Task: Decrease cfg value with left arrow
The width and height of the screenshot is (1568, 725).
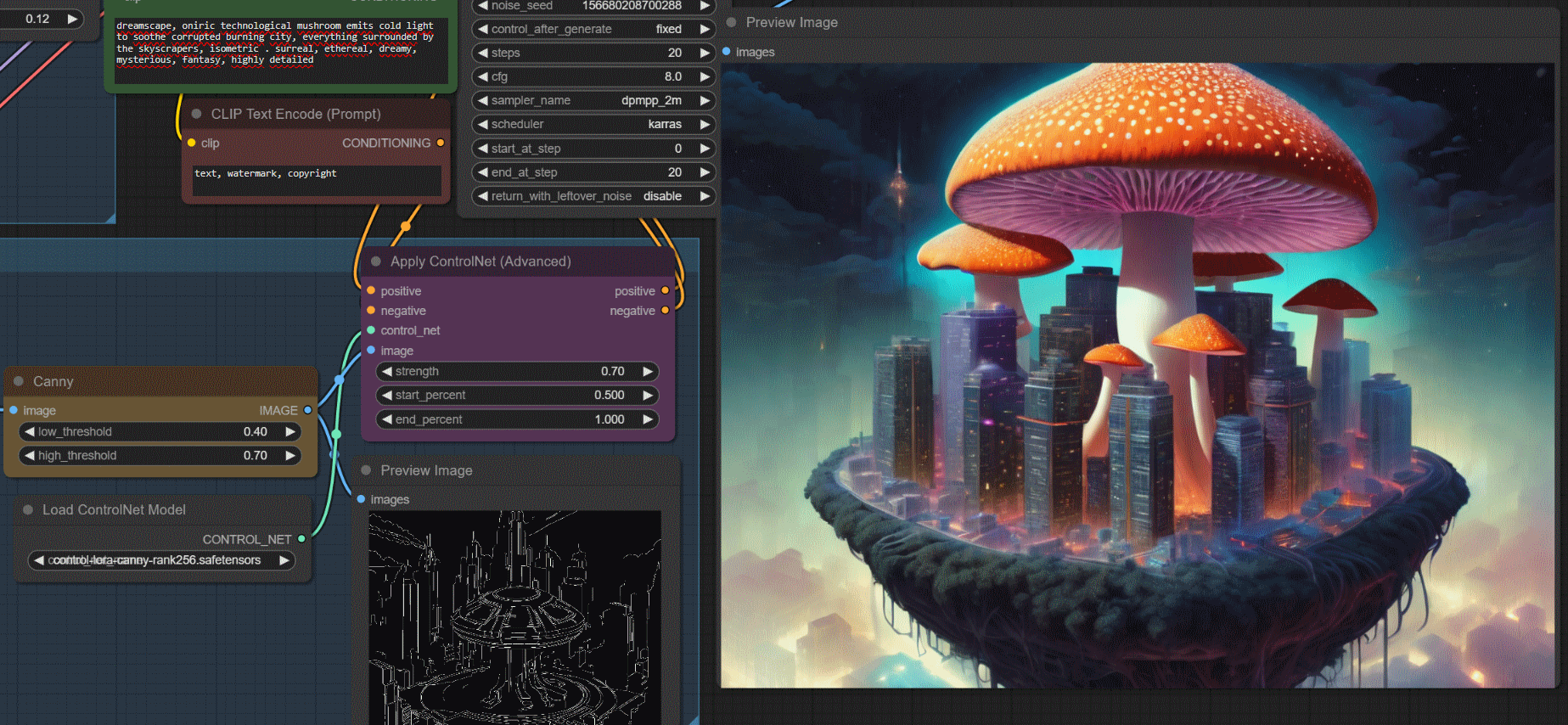Action: (483, 76)
